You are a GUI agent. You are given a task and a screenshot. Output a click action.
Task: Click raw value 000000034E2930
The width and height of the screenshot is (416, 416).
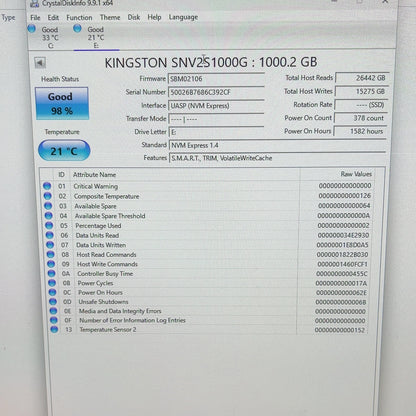(343, 235)
